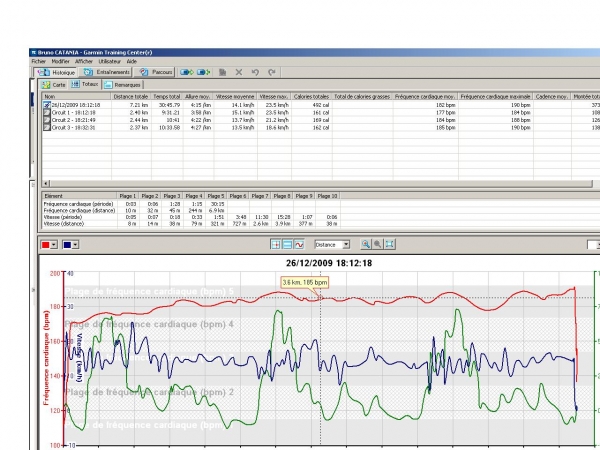600x450 pixels.
Task: Click the zoom out magnifier icon
Action: pyautogui.click(x=378, y=244)
